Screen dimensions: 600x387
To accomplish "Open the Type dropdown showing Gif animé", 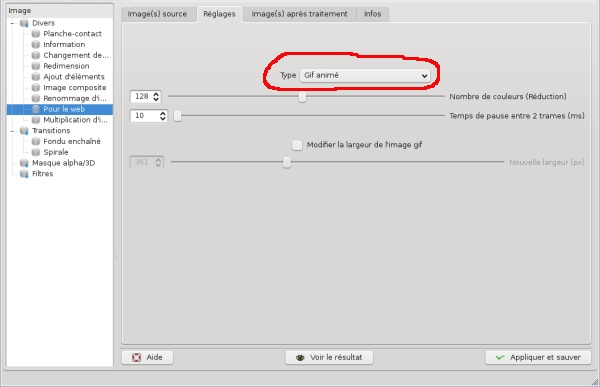I will point(365,75).
